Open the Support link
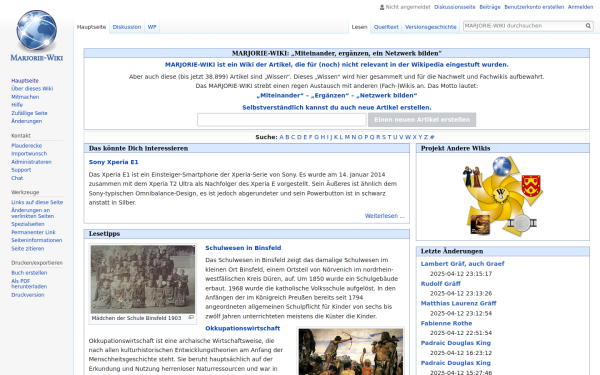600x375 pixels. tap(21, 170)
